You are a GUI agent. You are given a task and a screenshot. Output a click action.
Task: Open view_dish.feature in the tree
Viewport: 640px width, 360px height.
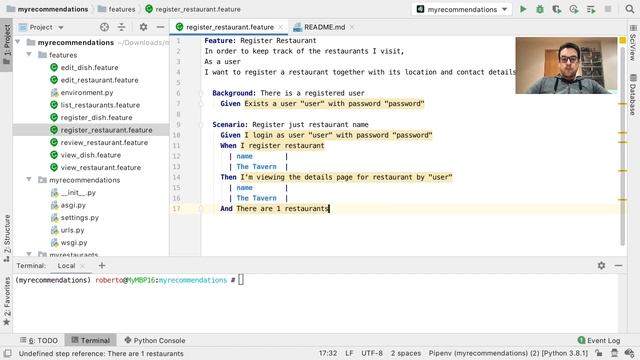pos(91,155)
